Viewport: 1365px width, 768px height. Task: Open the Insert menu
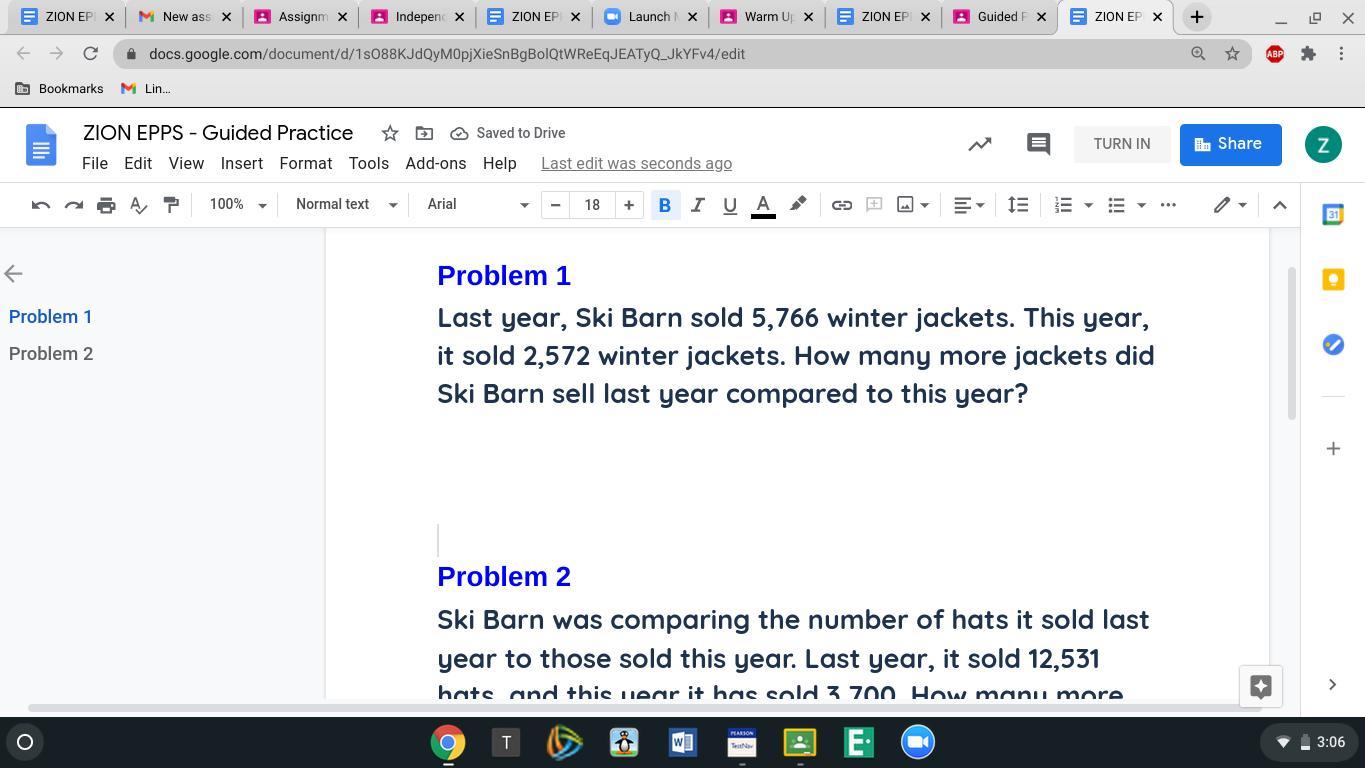[241, 163]
